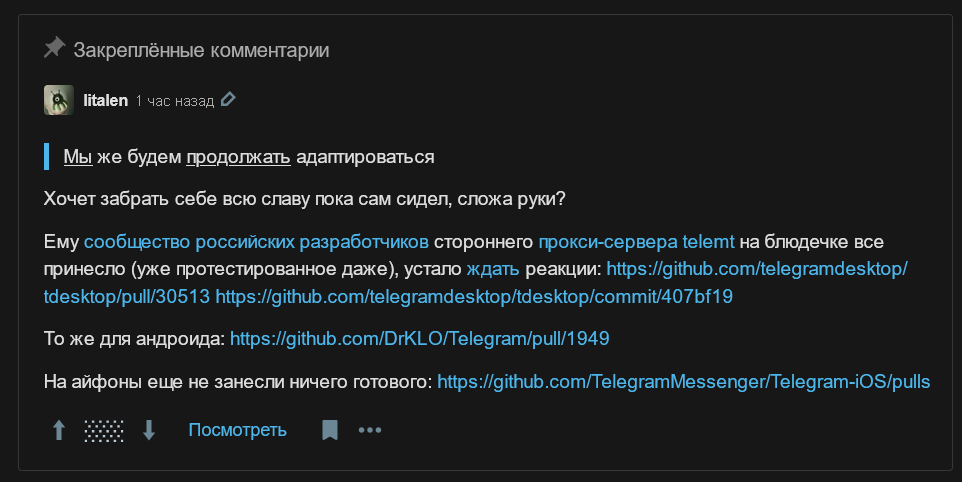Click the underlined word 'Мы' in the quote
962x482 pixels.
(x=78, y=157)
